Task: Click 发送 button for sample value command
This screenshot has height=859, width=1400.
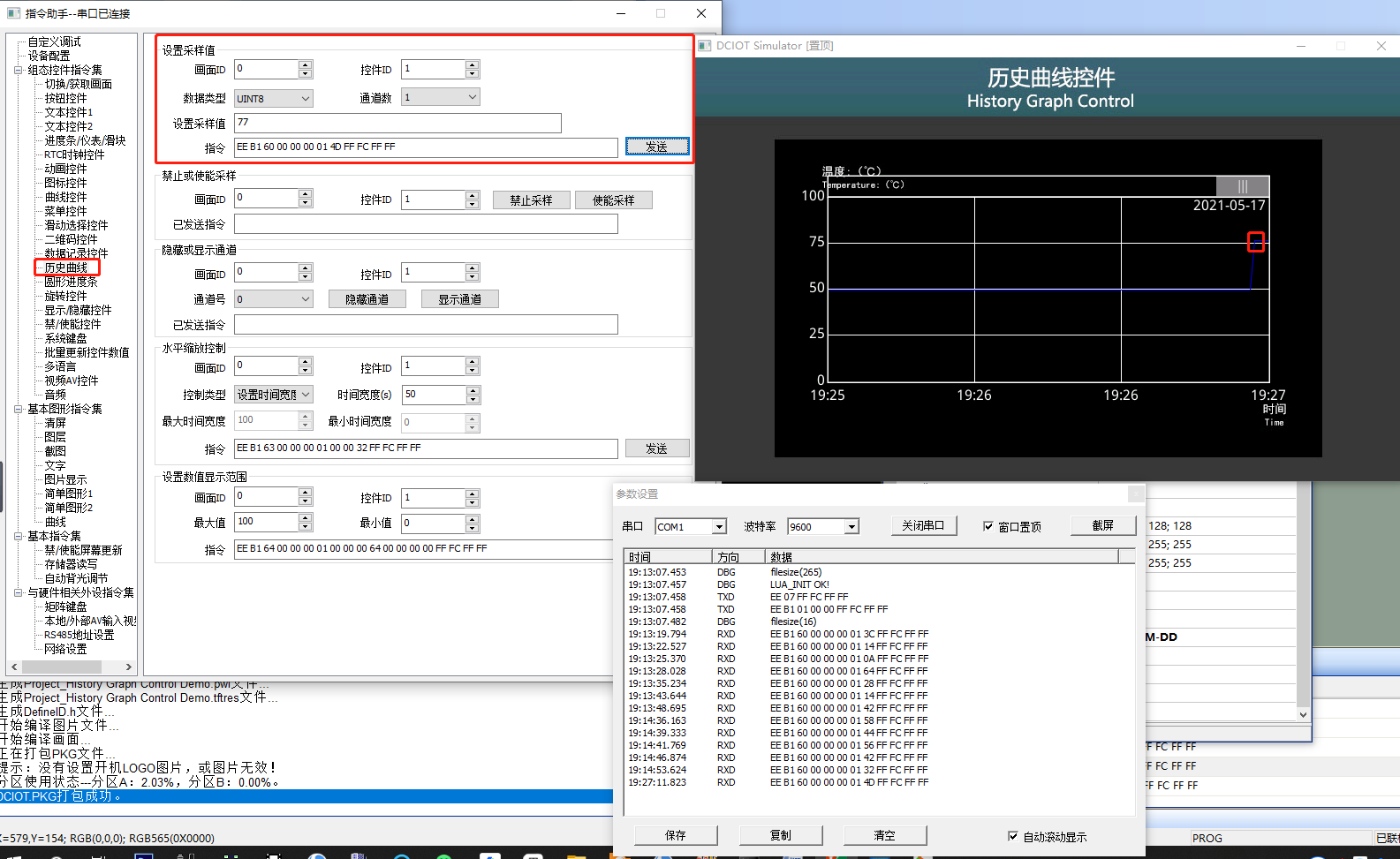Action: click(x=657, y=147)
